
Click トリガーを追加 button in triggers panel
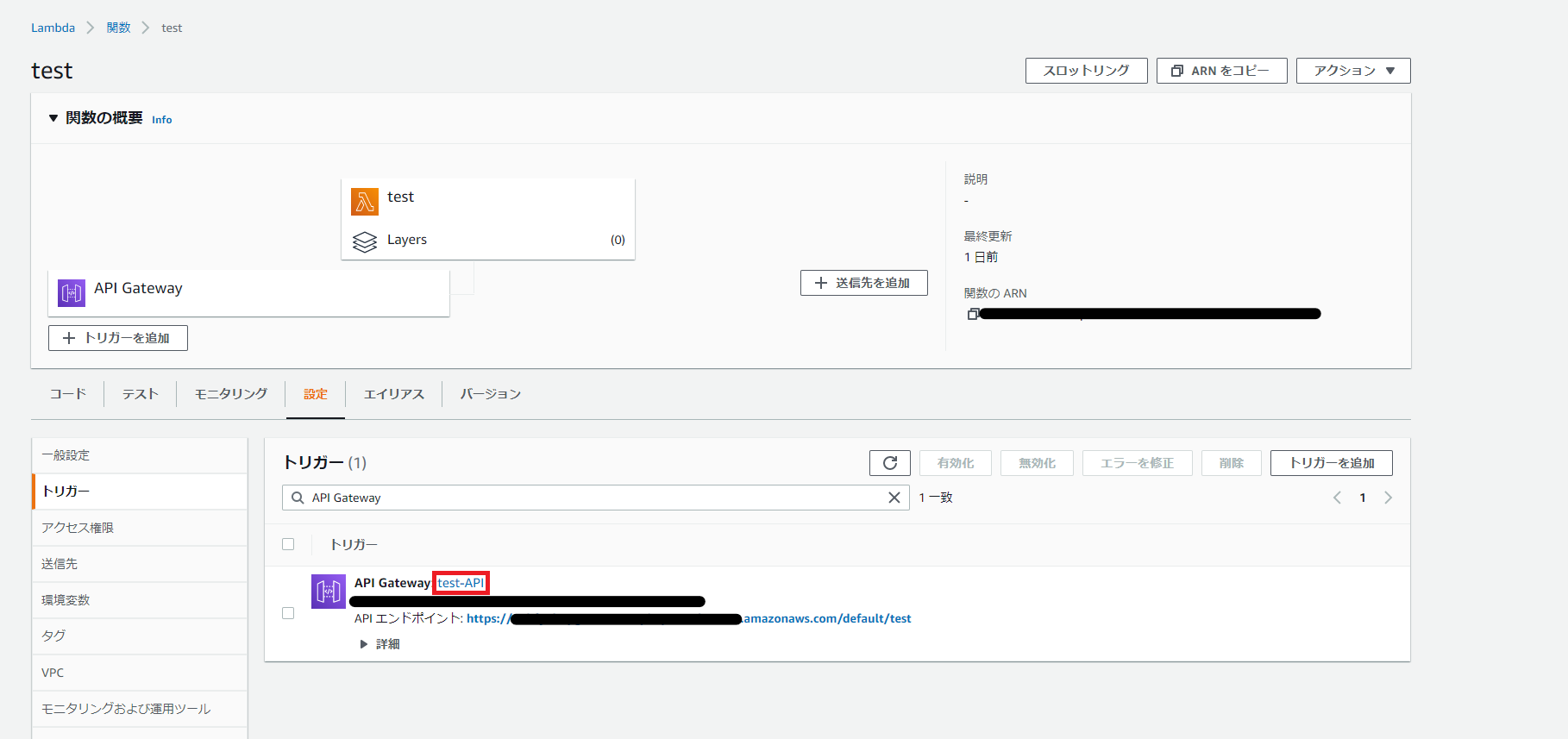coord(1332,463)
